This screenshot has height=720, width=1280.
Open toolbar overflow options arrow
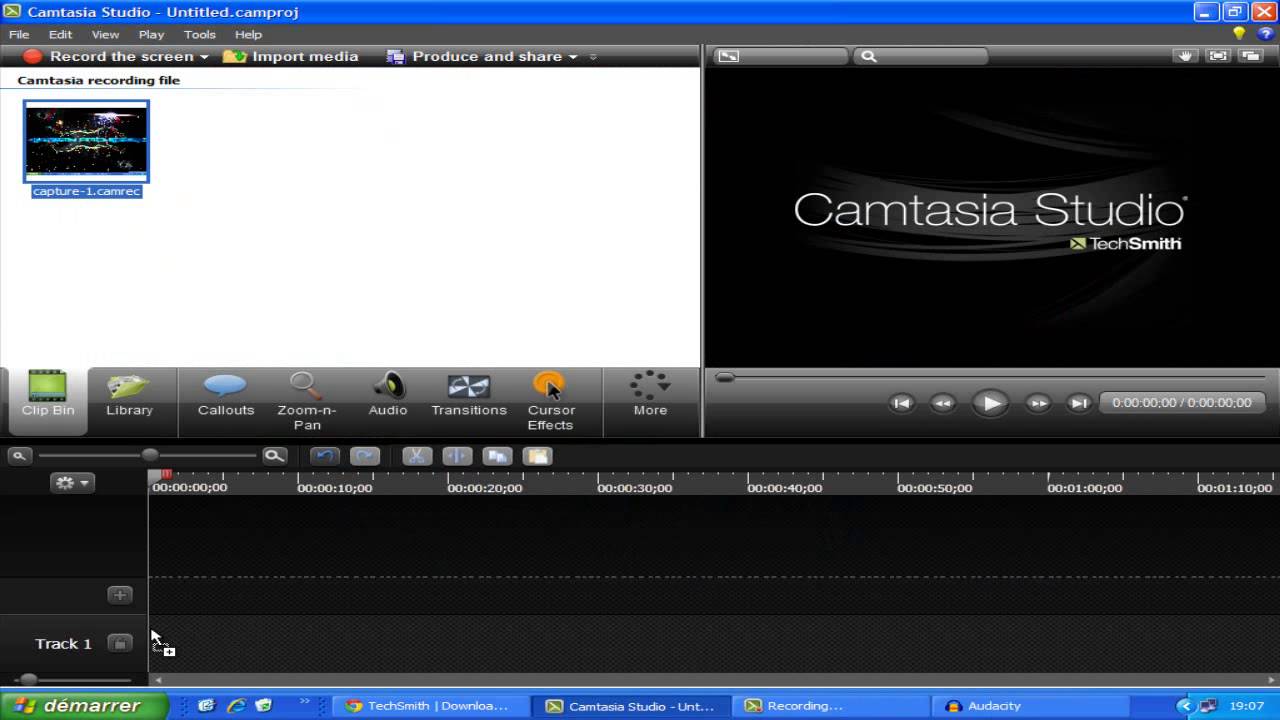point(593,57)
